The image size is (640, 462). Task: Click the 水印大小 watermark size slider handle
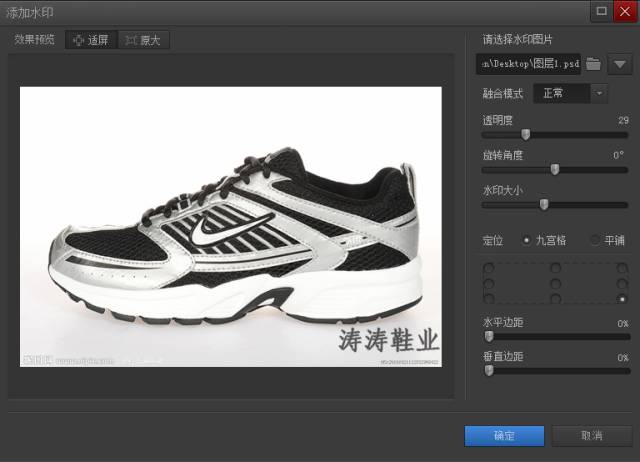[x=544, y=204]
